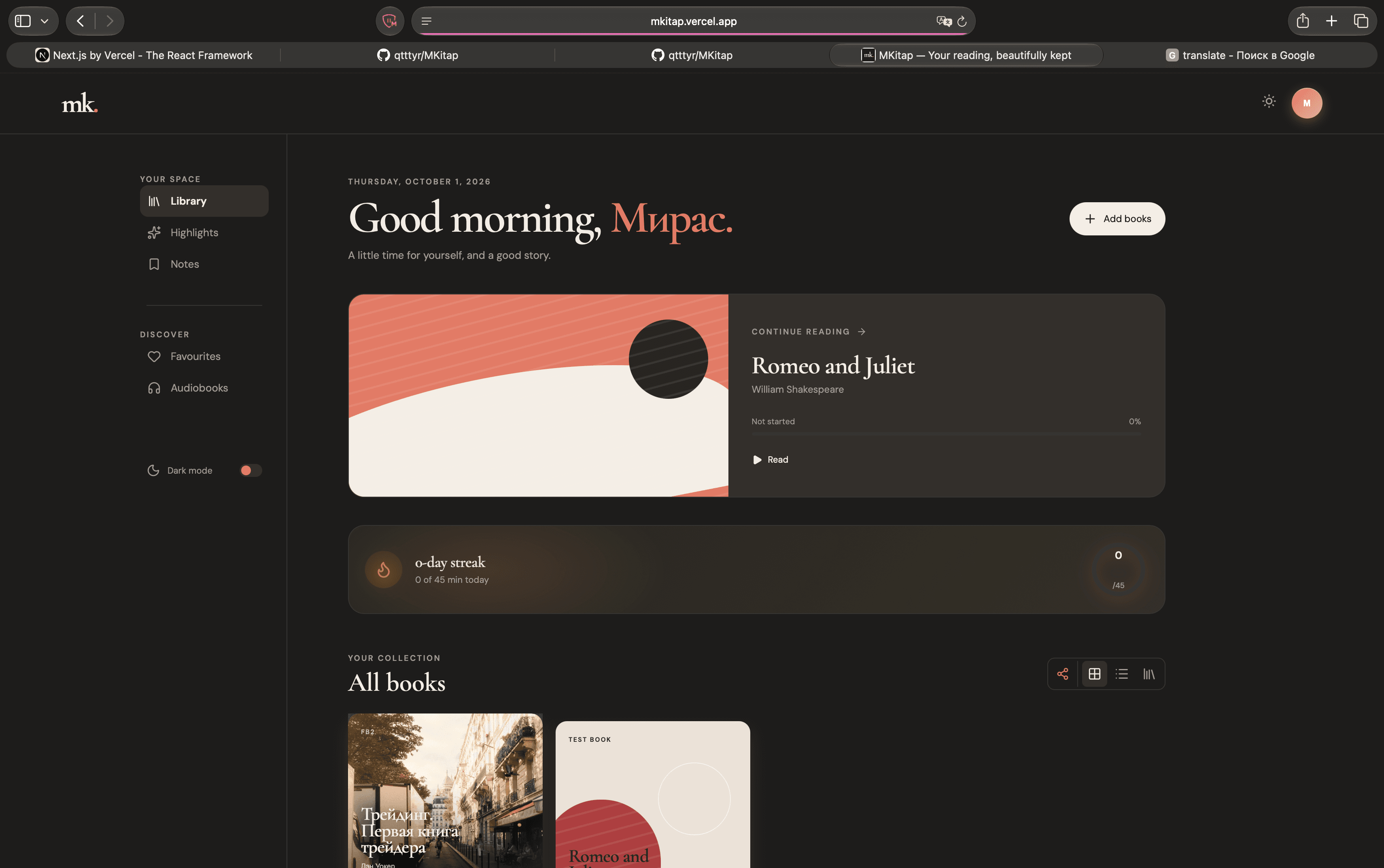
Task: Click the mk. logo in header
Action: click(x=80, y=103)
